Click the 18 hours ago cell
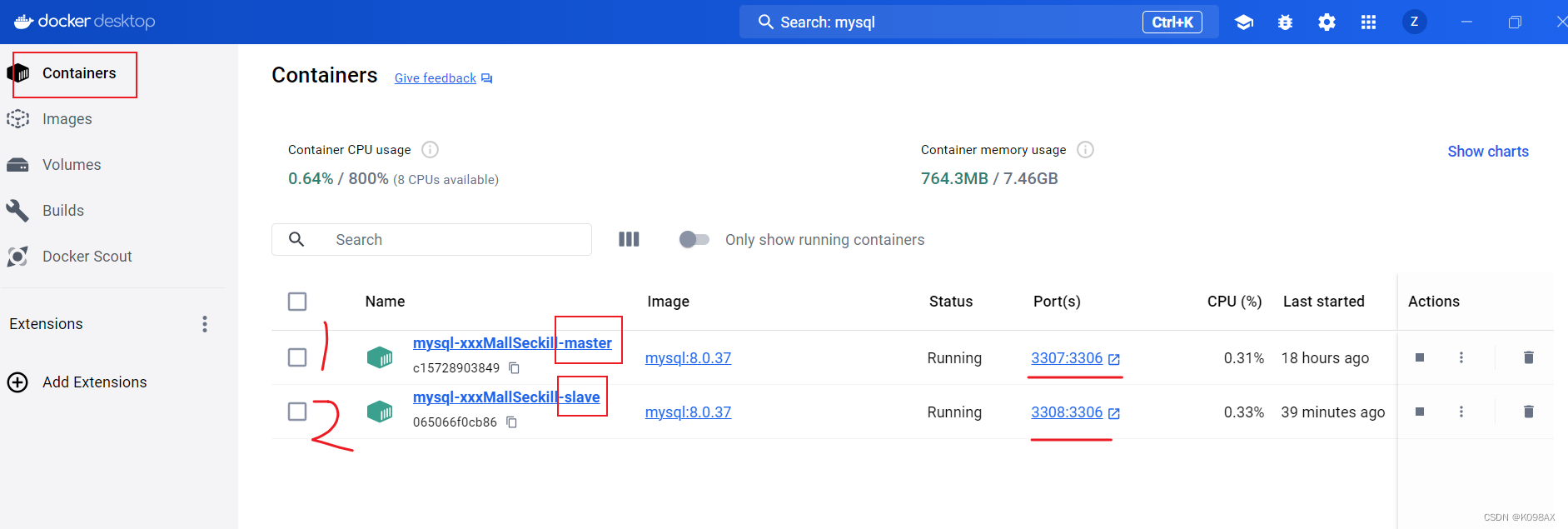Viewport: 1568px width, 529px height. pyautogui.click(x=1325, y=358)
